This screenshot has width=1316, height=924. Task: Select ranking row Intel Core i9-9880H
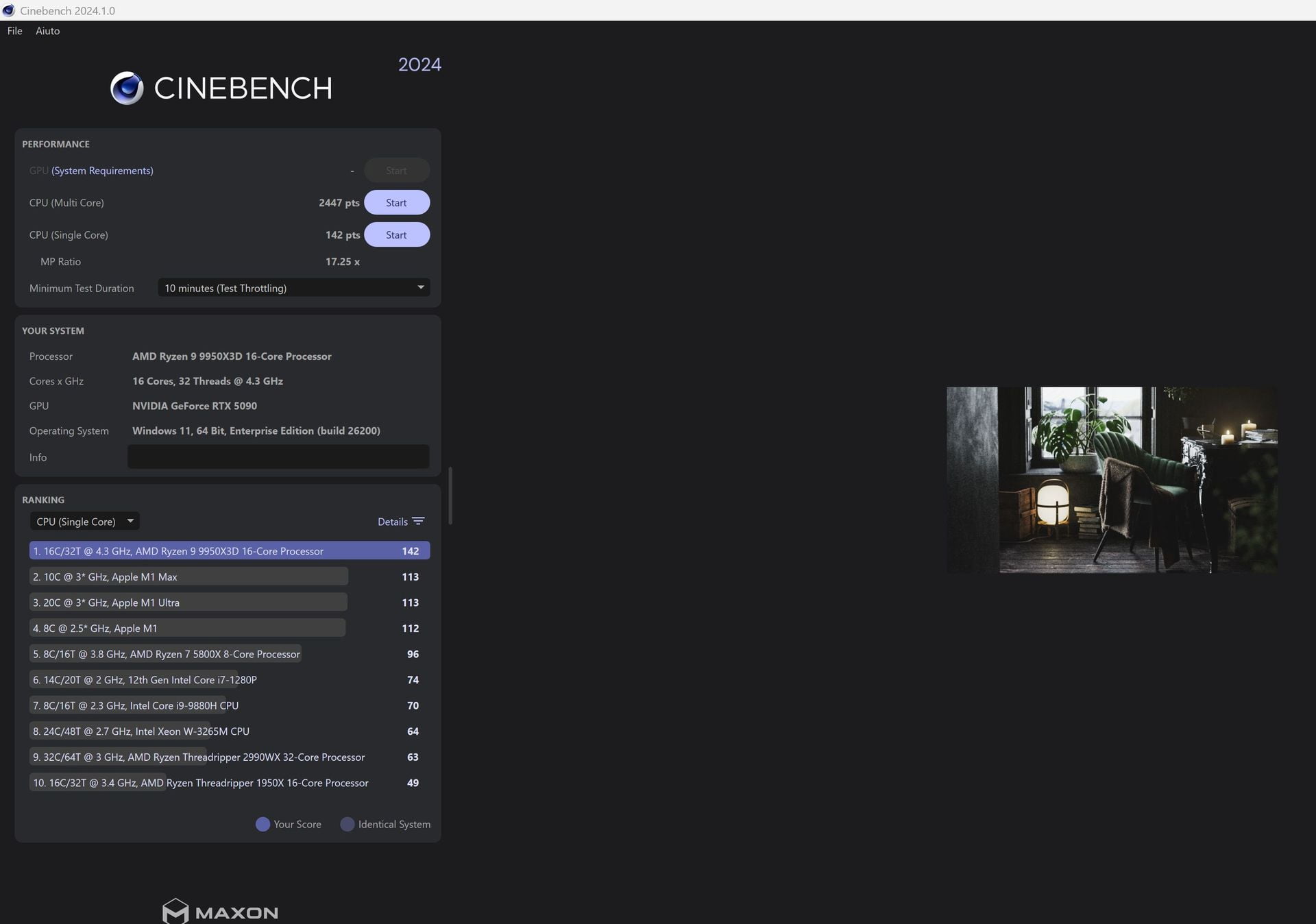(x=230, y=705)
